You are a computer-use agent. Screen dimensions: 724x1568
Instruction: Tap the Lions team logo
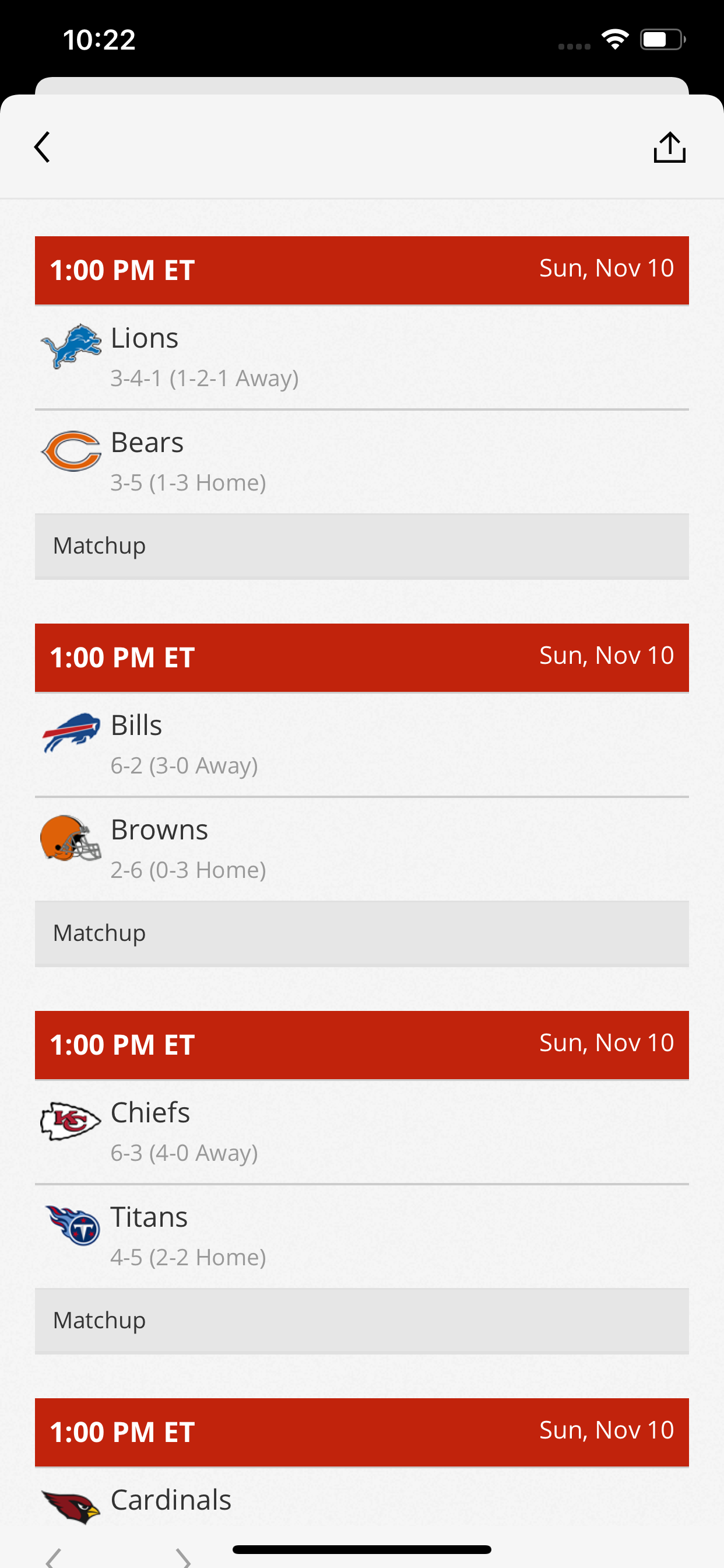point(71,346)
